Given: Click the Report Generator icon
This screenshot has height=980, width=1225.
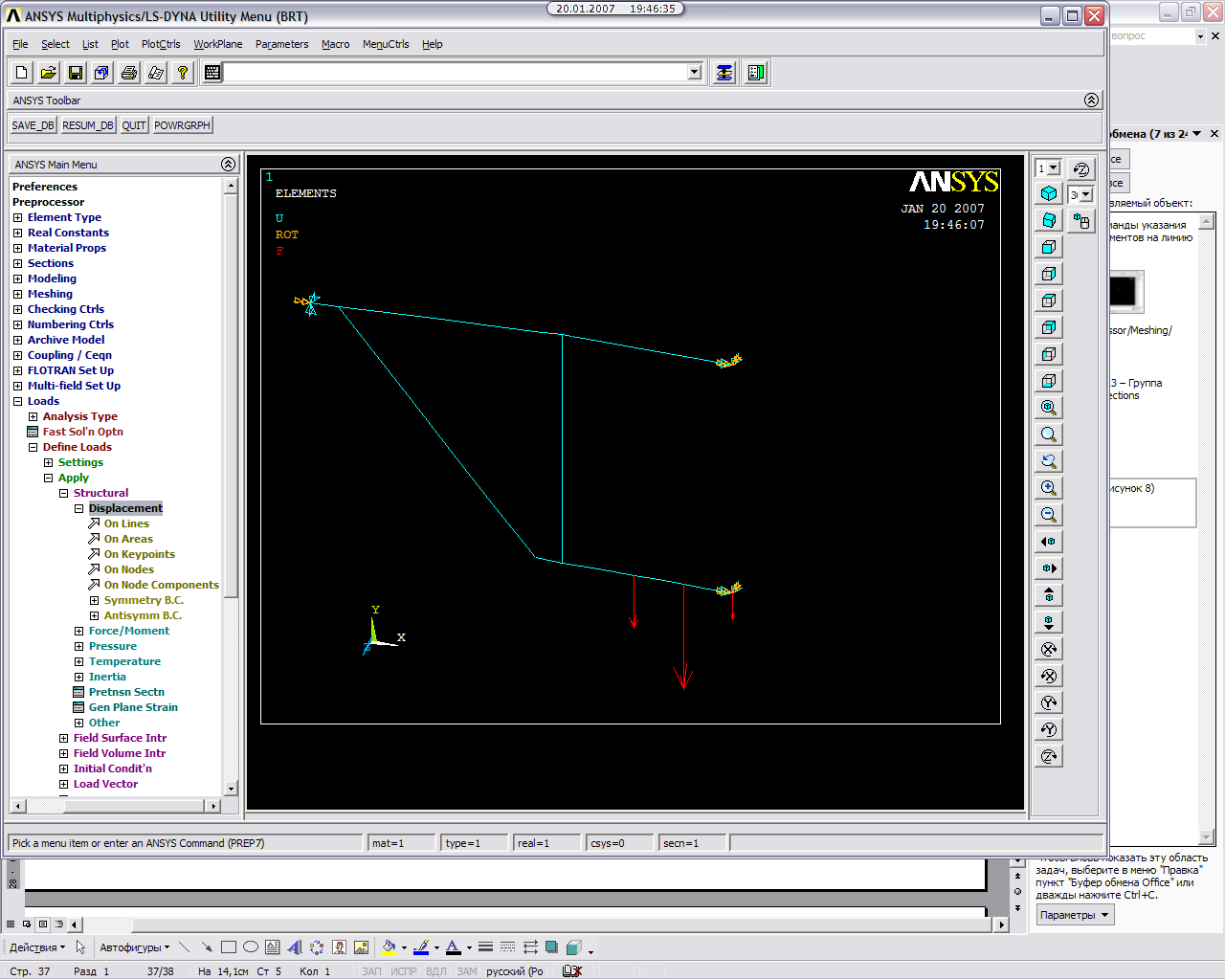Looking at the screenshot, I should (x=156, y=73).
